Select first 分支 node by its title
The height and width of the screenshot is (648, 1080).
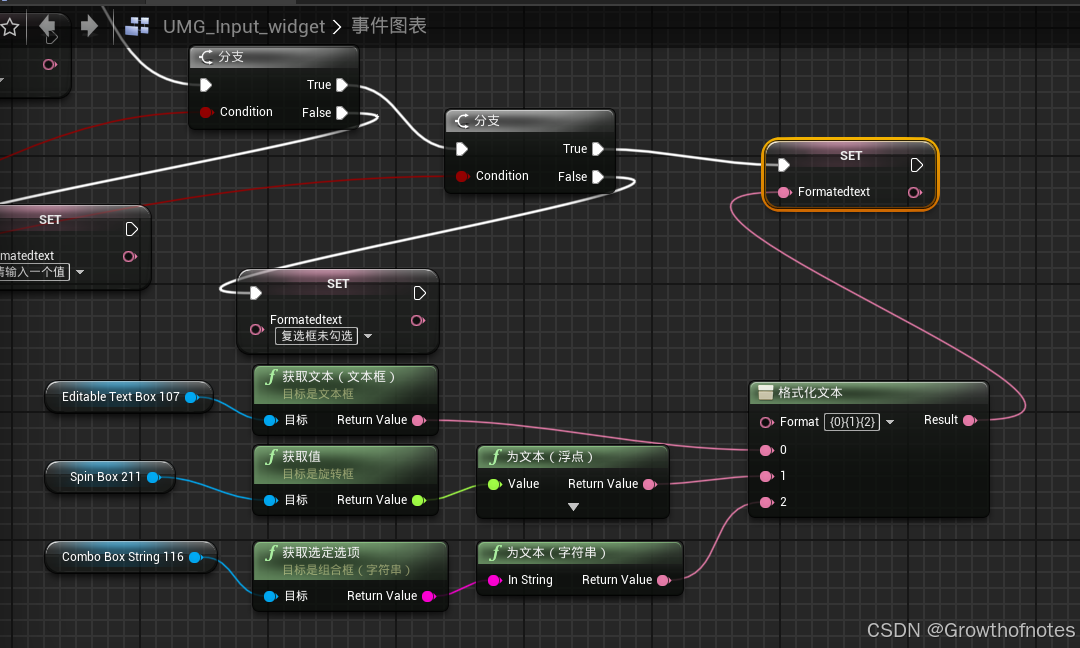(231, 56)
